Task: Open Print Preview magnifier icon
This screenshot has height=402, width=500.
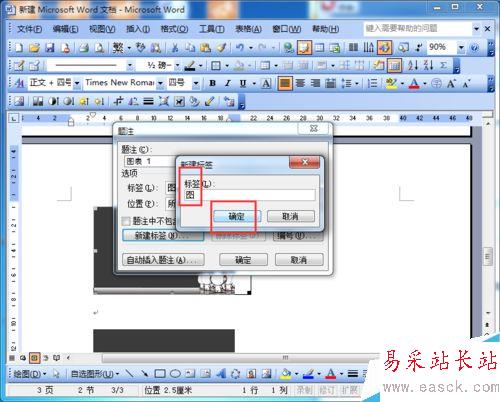Action: click(99, 48)
